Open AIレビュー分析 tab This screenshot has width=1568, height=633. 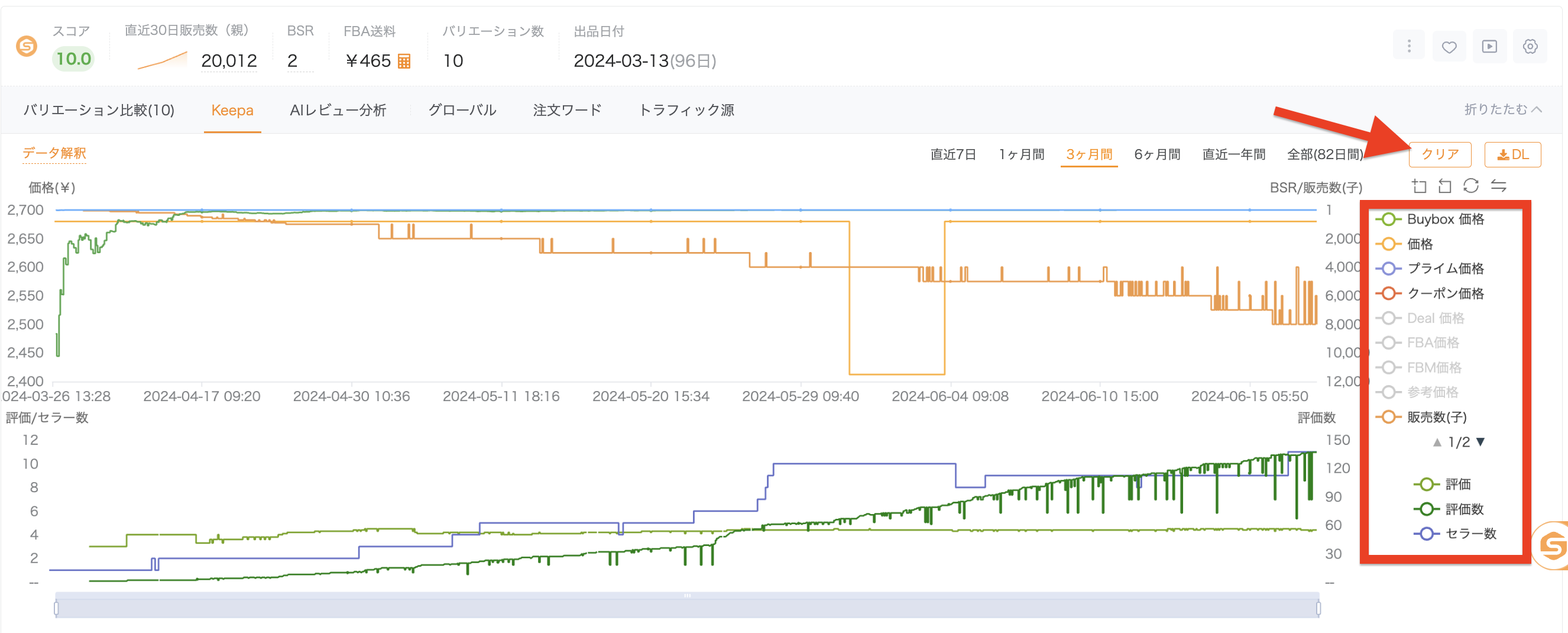[x=338, y=110]
